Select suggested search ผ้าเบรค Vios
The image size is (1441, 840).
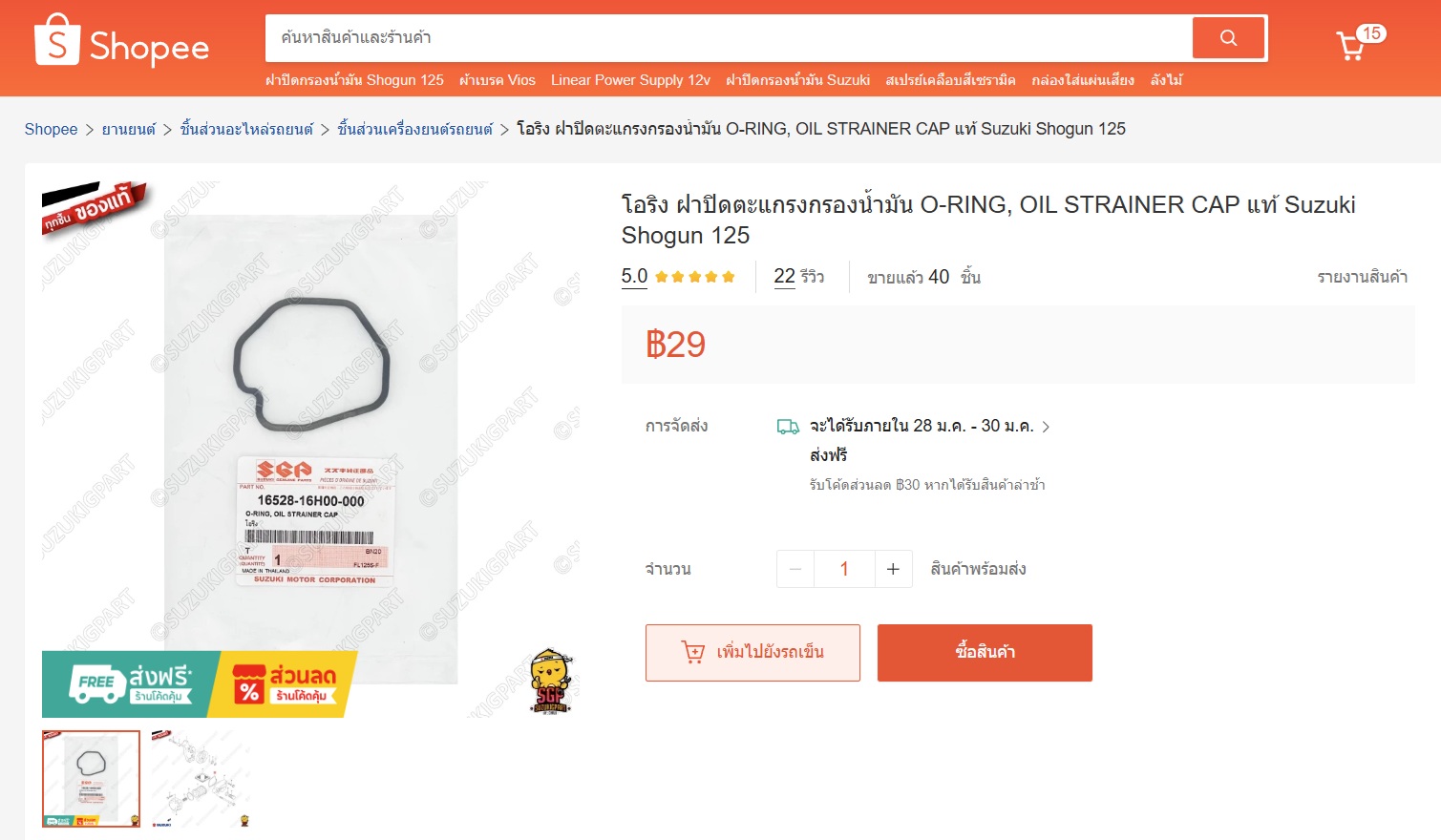[x=498, y=80]
